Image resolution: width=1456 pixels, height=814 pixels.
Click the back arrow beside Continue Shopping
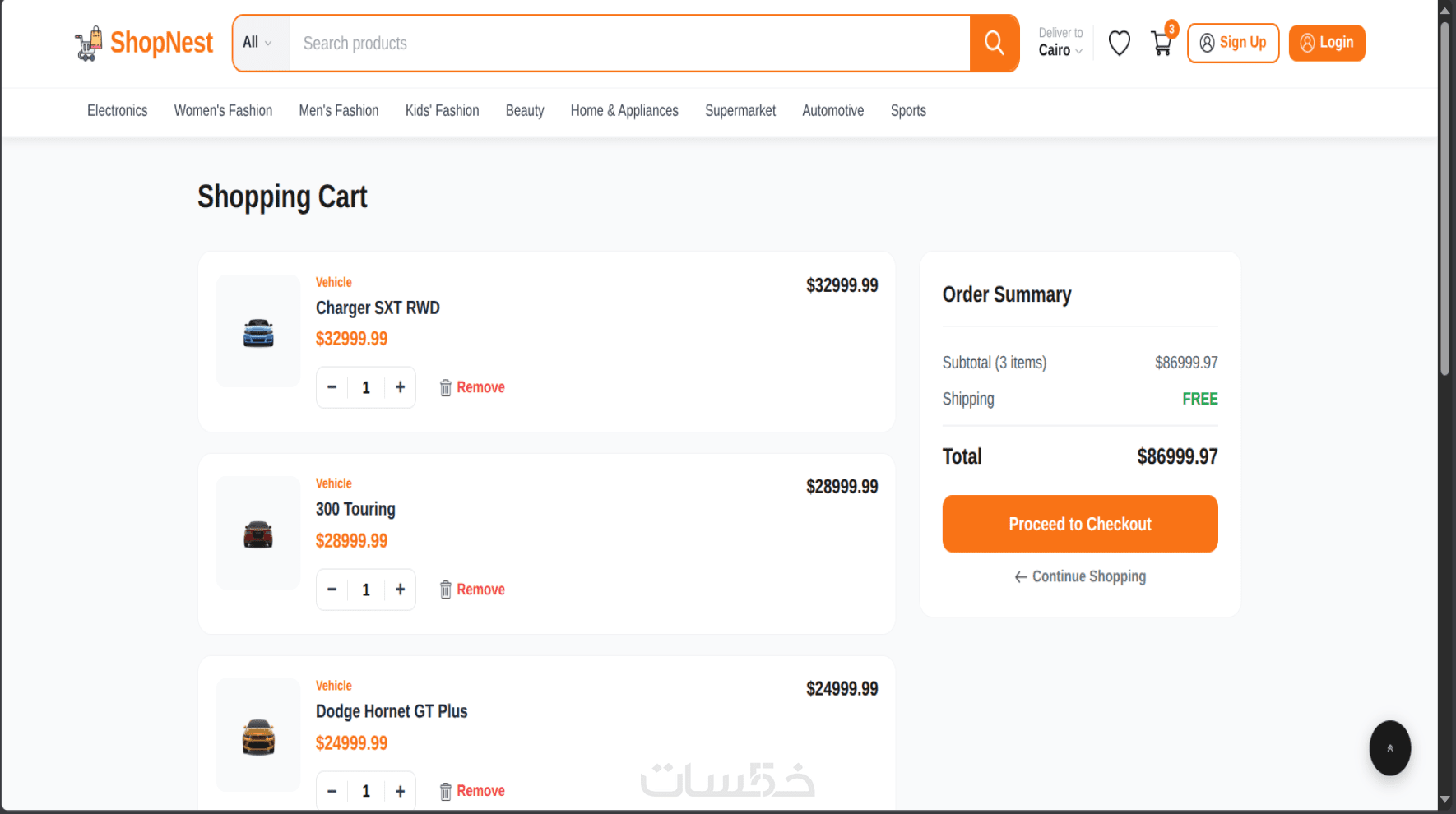click(x=1021, y=577)
